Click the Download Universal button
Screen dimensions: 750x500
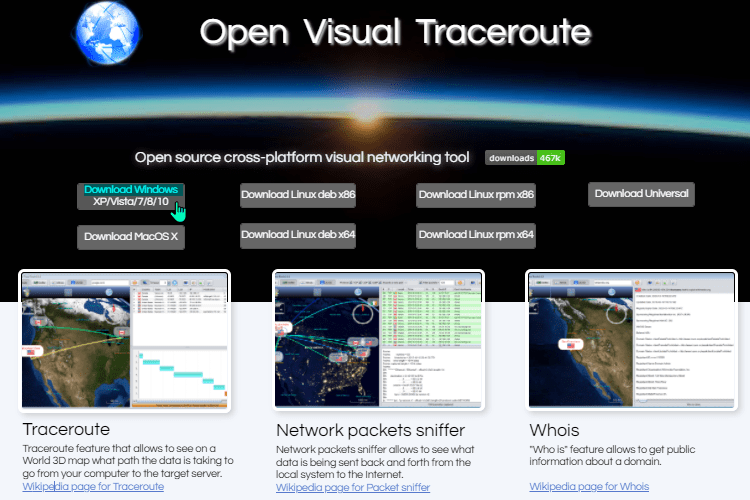641,194
